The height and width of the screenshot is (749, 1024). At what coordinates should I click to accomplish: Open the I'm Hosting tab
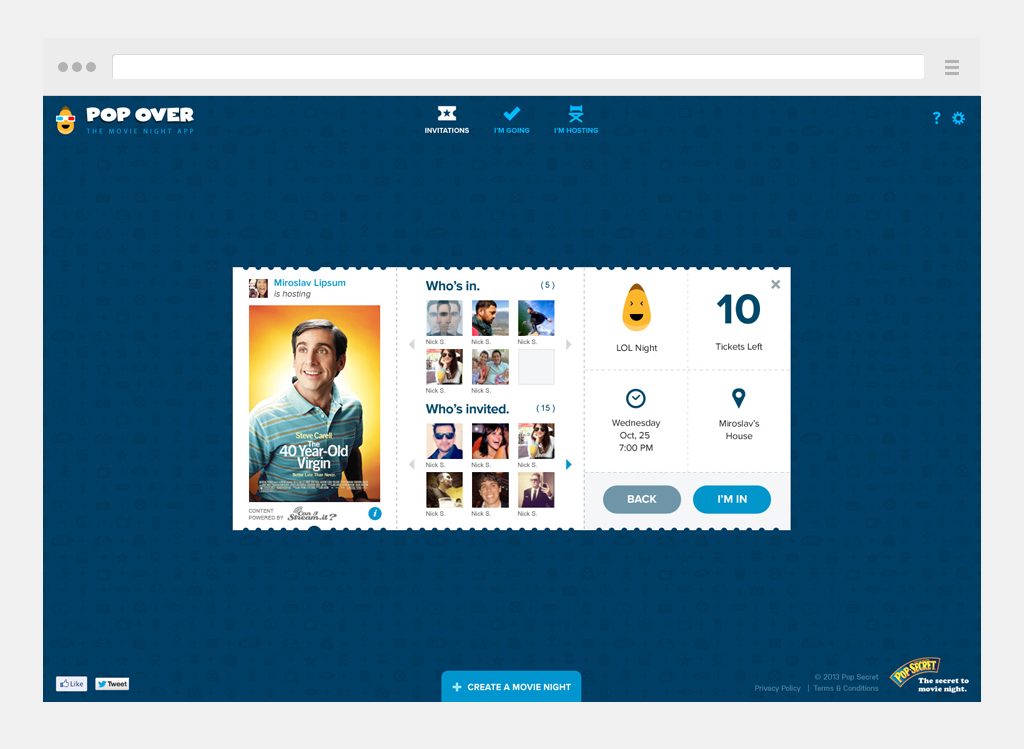pyautogui.click(x=576, y=119)
